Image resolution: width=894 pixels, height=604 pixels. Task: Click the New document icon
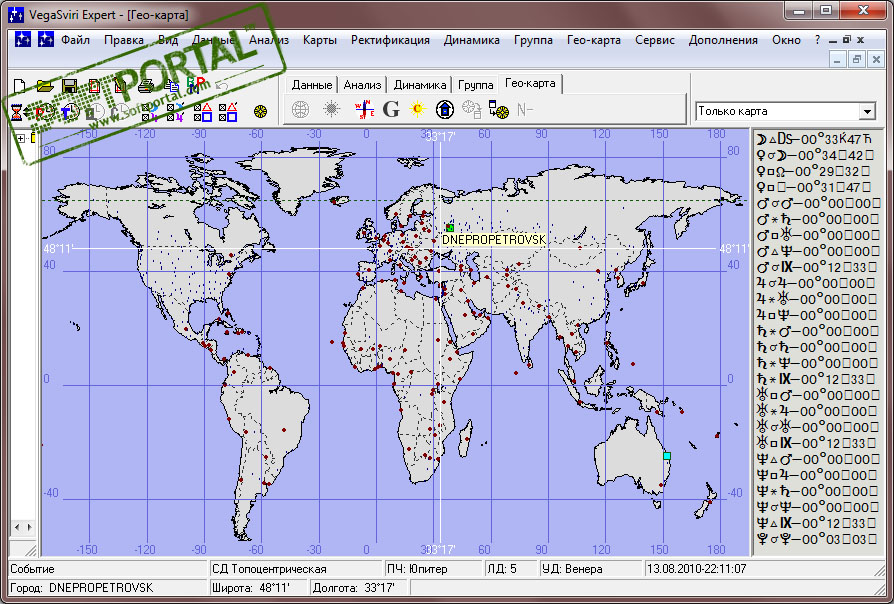(x=20, y=86)
